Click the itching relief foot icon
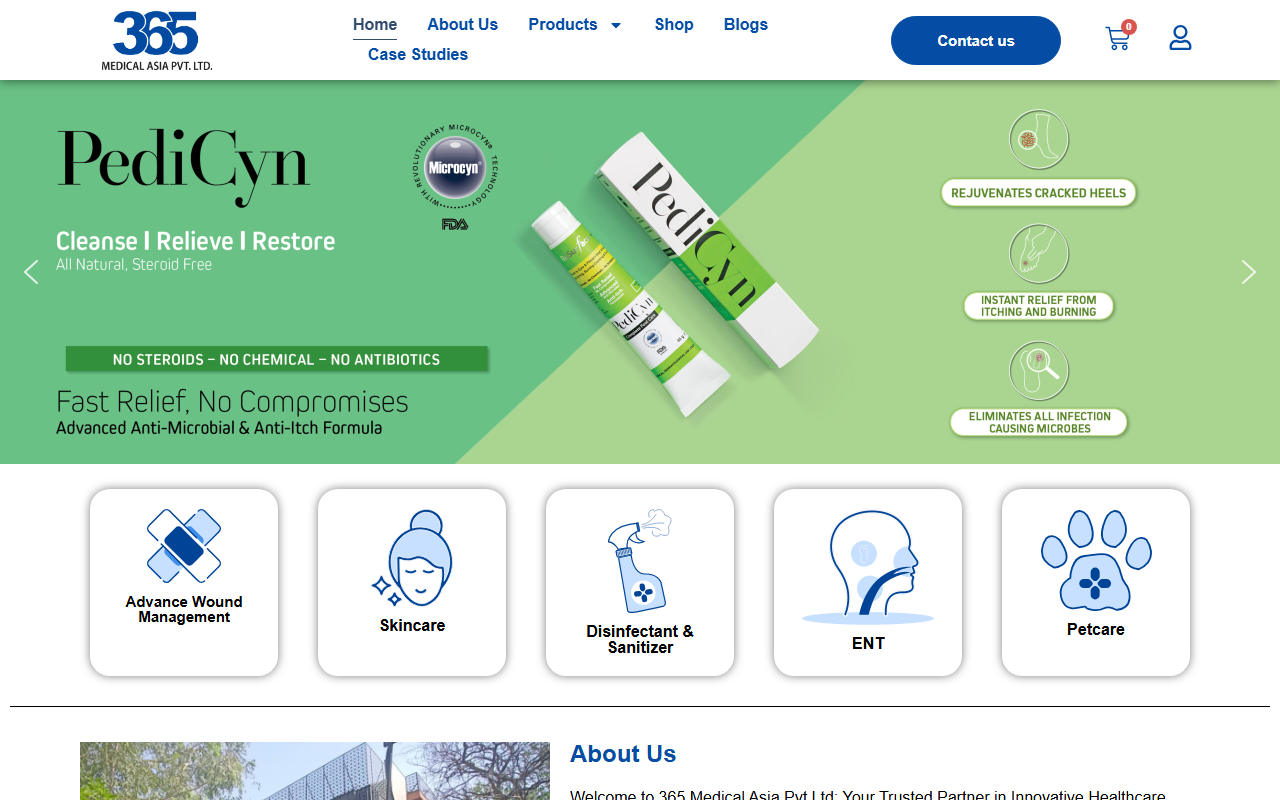 coord(1039,254)
